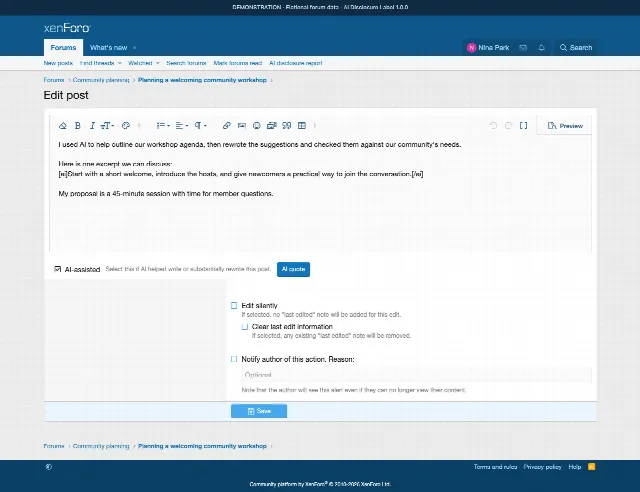Open the Forums tab
This screenshot has width=640, height=492.
point(63,48)
